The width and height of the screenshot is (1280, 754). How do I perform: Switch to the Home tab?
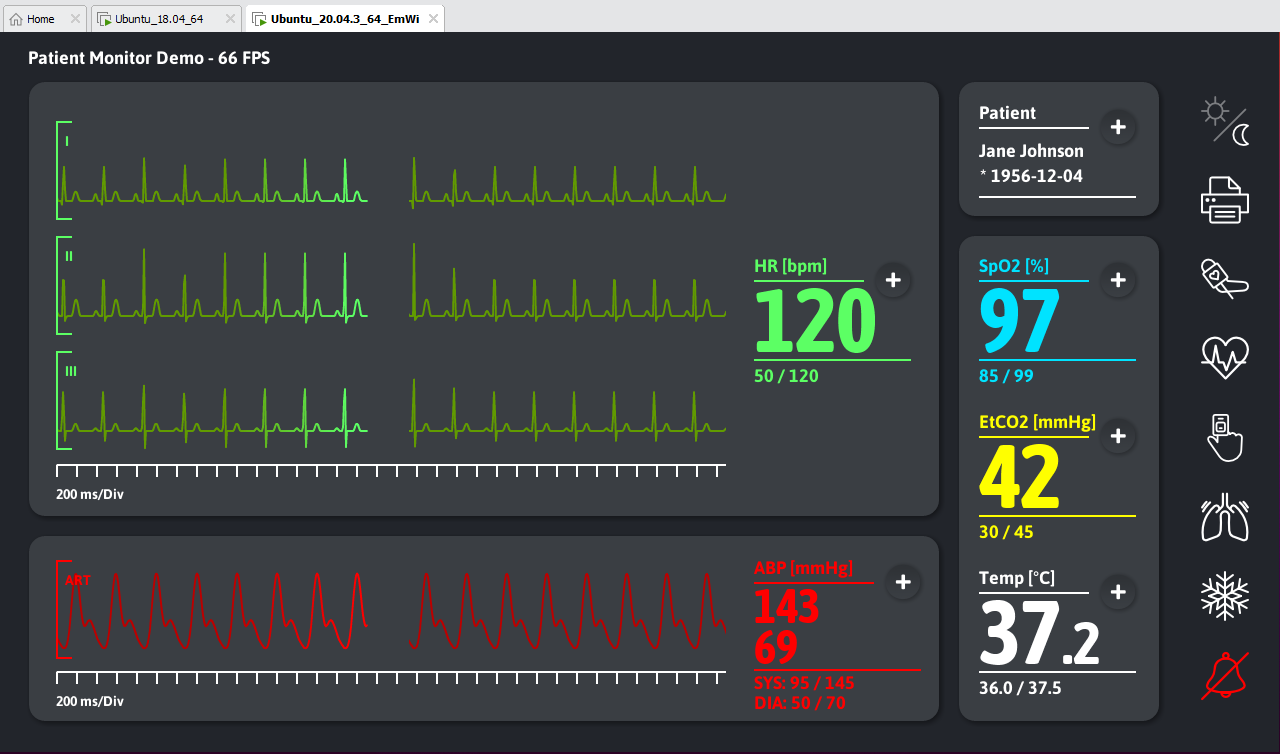40,19
